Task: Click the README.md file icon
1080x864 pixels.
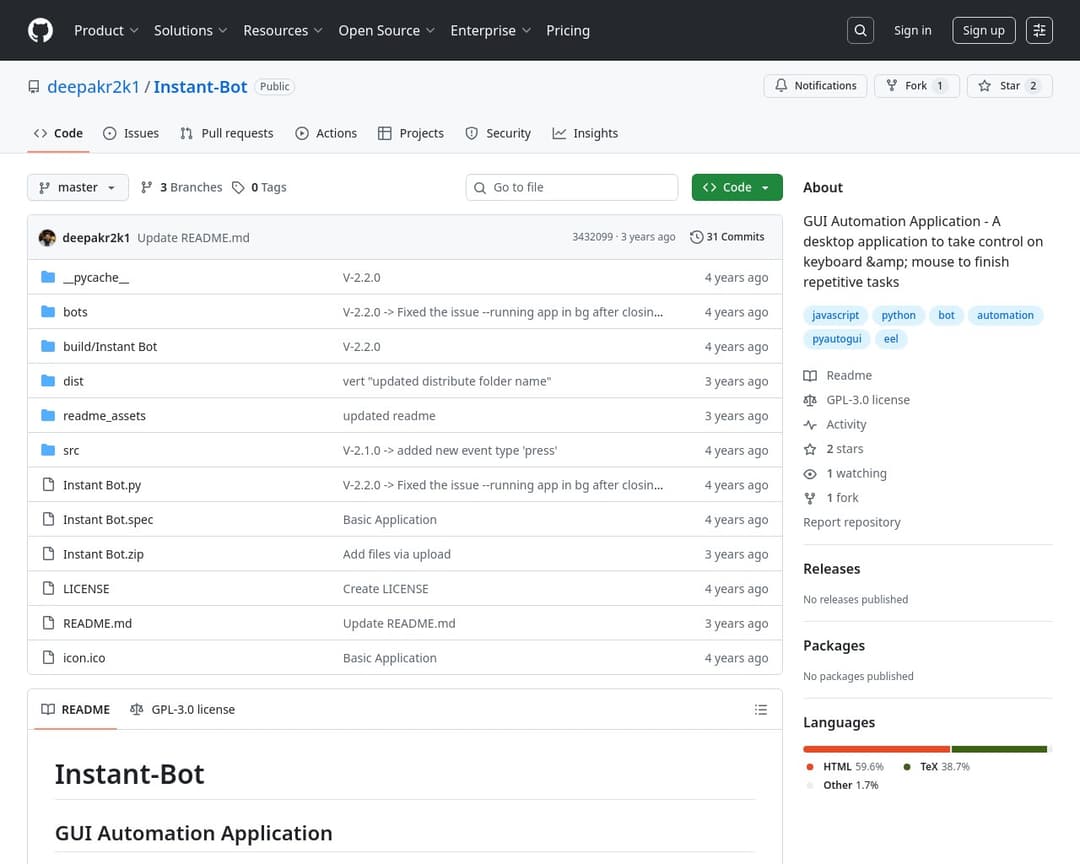Action: [48, 623]
